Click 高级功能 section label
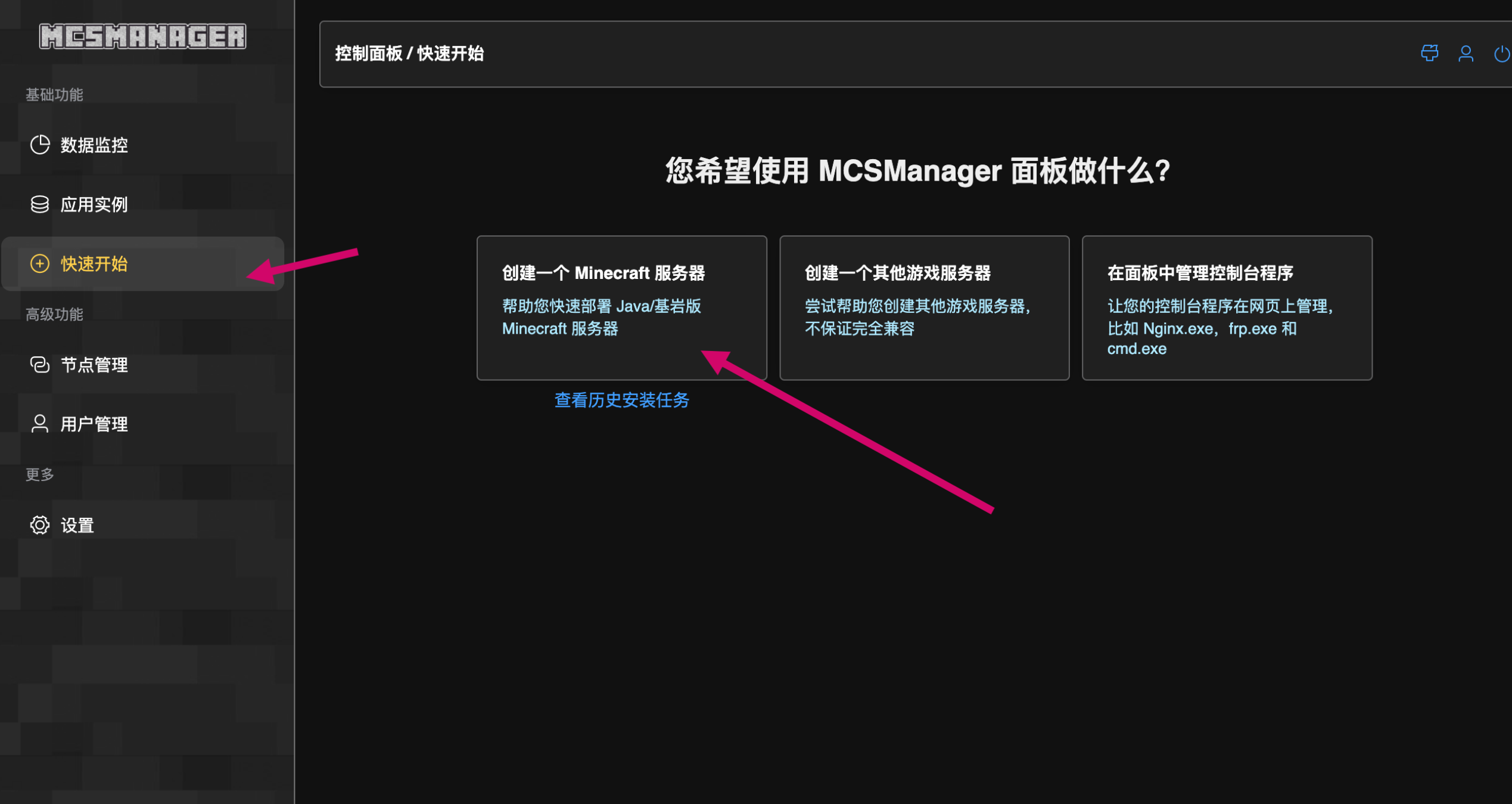Image resolution: width=1512 pixels, height=804 pixels. (x=54, y=314)
